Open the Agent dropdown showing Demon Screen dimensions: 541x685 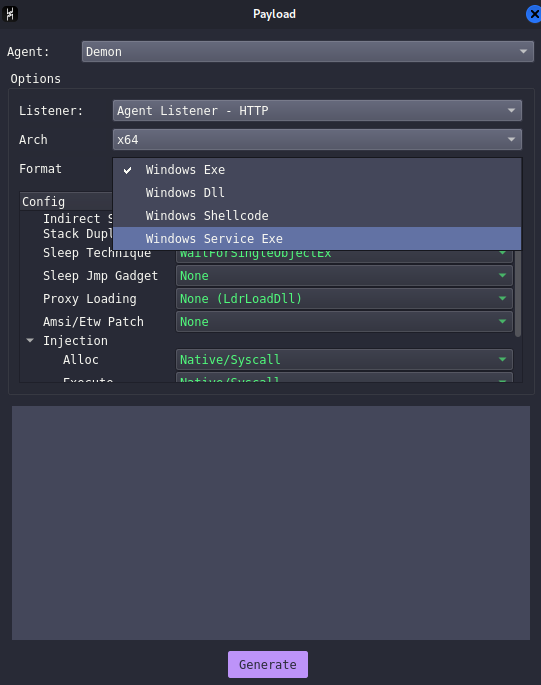point(308,52)
